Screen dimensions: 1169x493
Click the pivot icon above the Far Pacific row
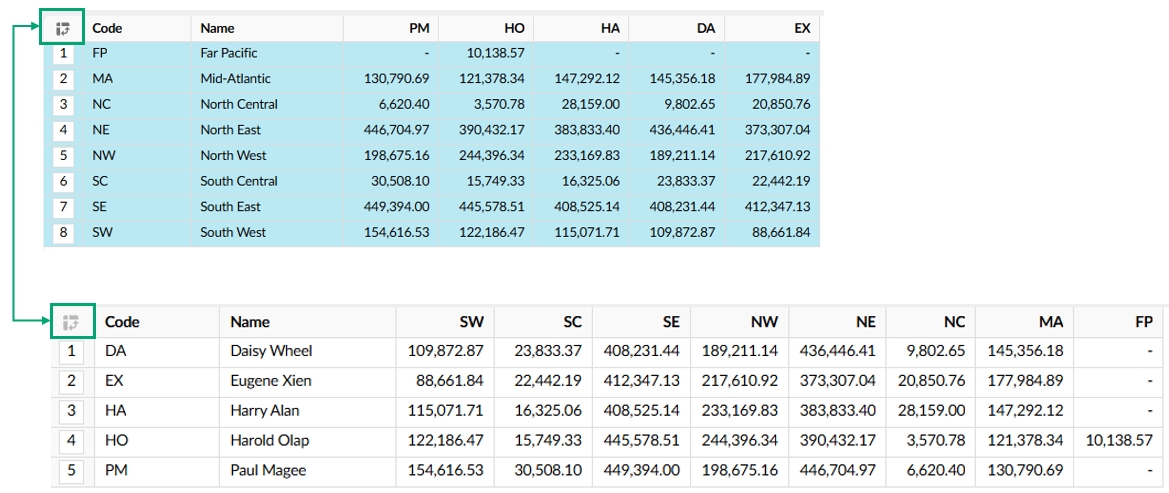click(63, 29)
